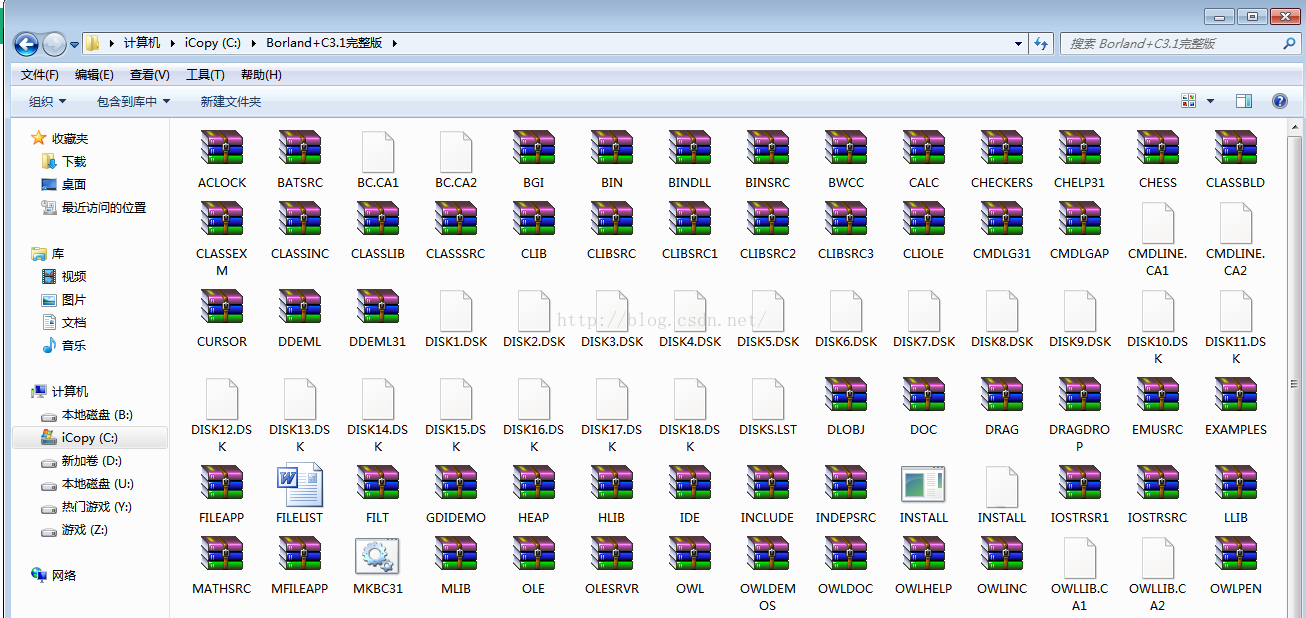Screen dimensions: 1306x618
Task: Click the BC.CA1 file icon
Action: (378, 151)
